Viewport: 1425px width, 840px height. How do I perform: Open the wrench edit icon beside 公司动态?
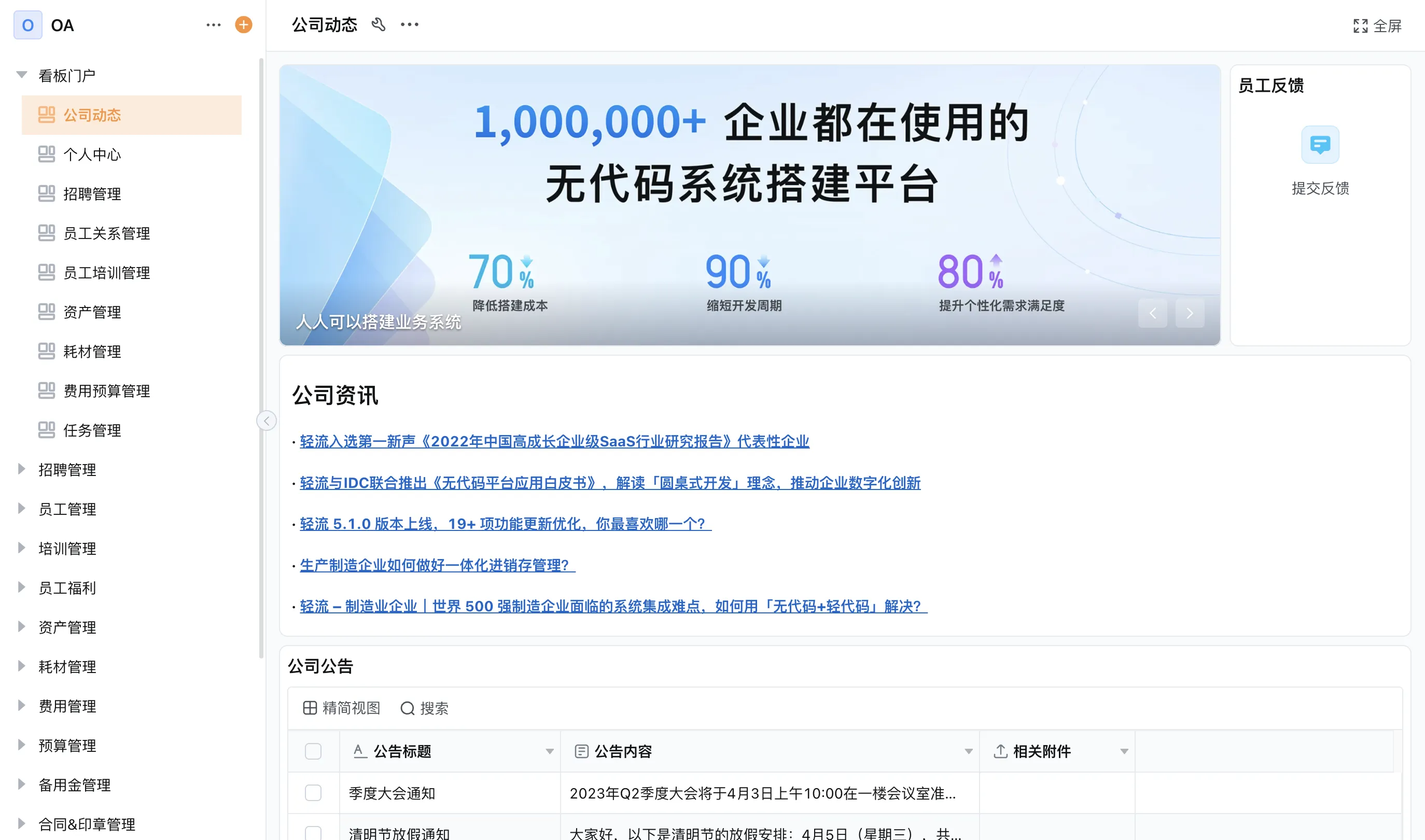[x=378, y=25]
